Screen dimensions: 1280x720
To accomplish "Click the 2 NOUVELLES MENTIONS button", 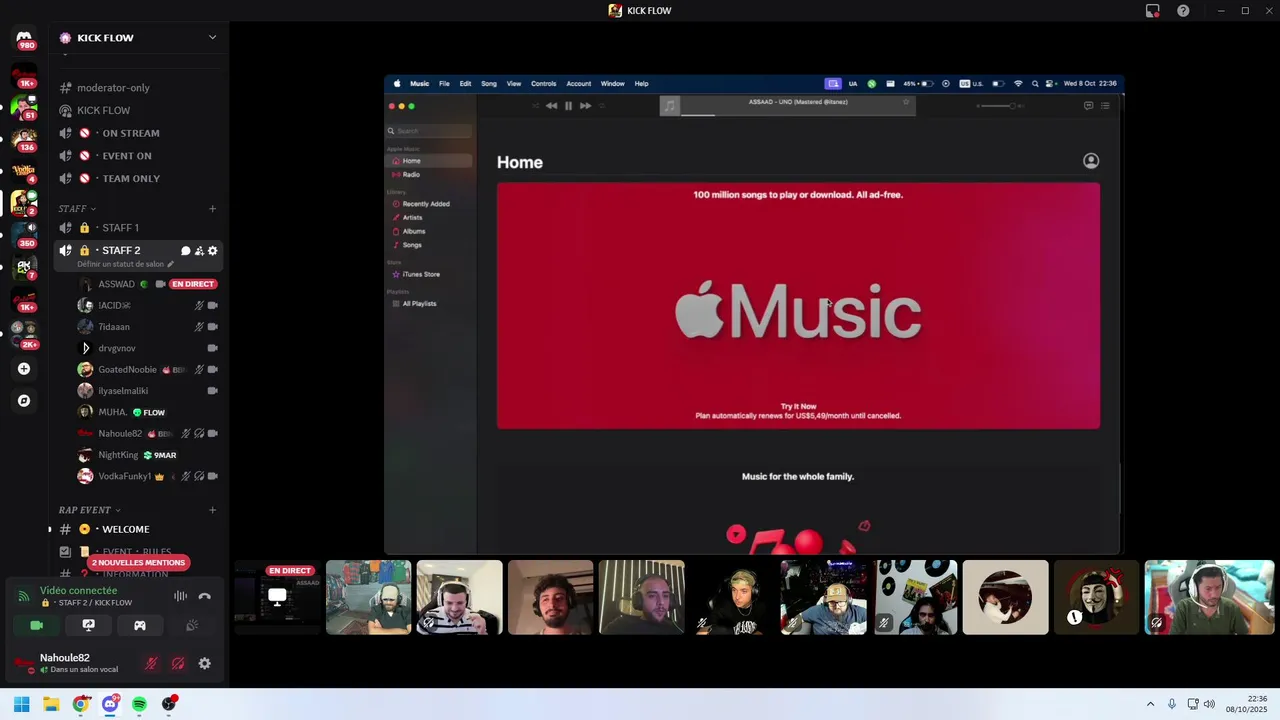I will pyautogui.click(x=138, y=563).
